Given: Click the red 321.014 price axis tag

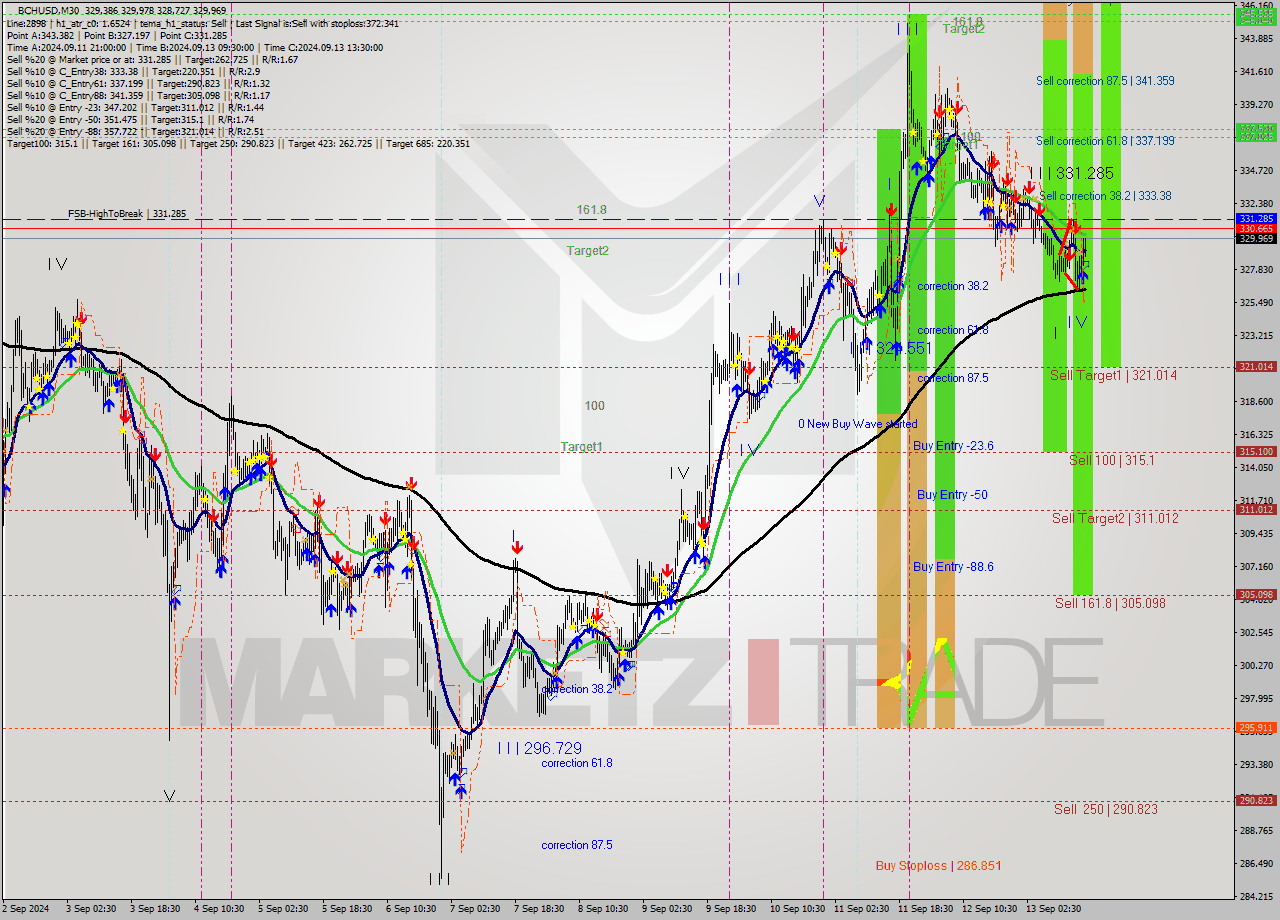Looking at the screenshot, I should pos(1257,367).
